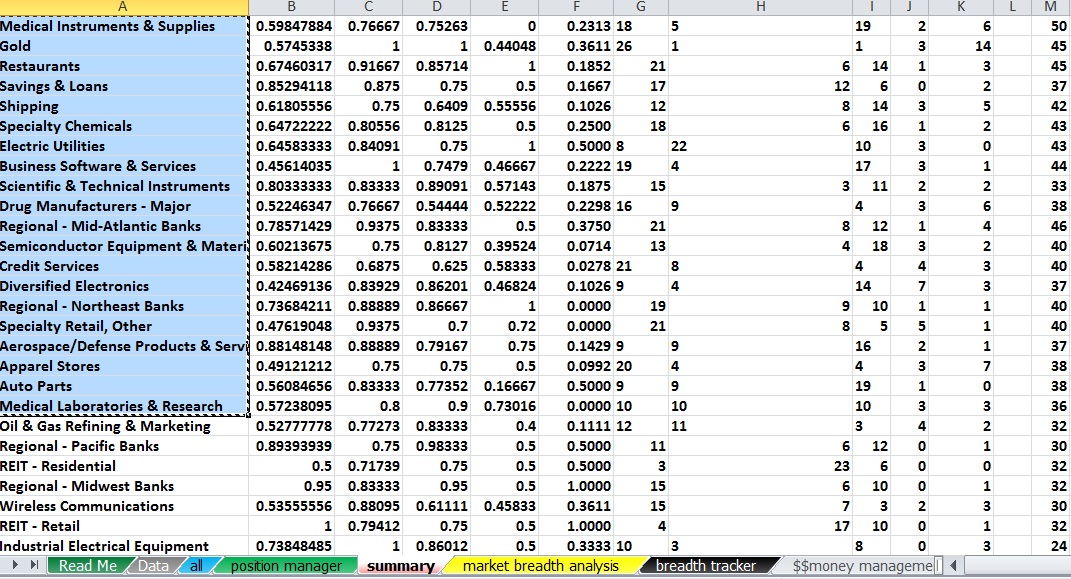Select 'Aerospace/Defense Products & Serv' cell

(124, 346)
